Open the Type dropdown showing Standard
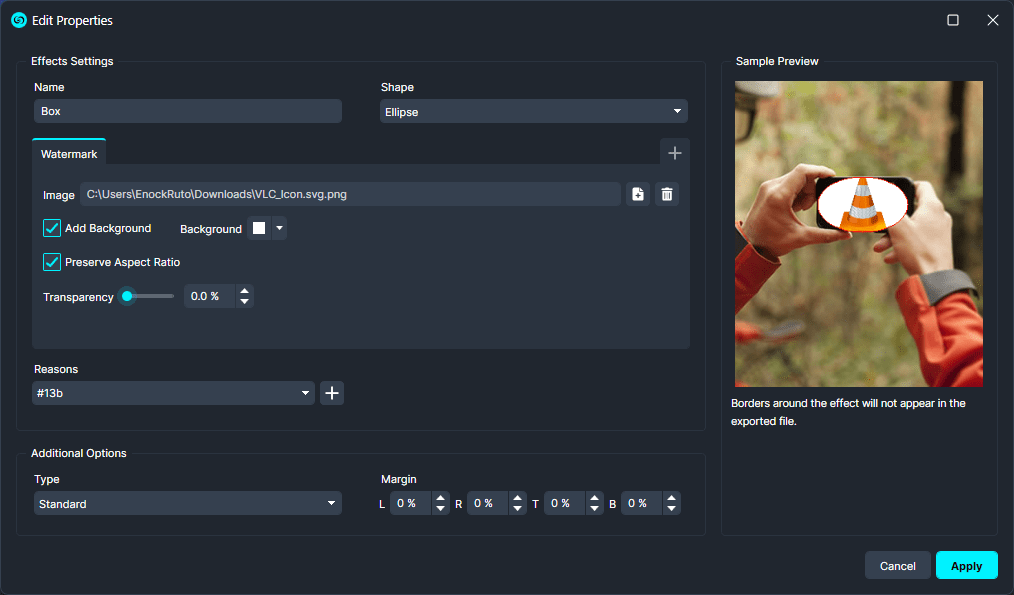The image size is (1014, 595). click(187, 504)
